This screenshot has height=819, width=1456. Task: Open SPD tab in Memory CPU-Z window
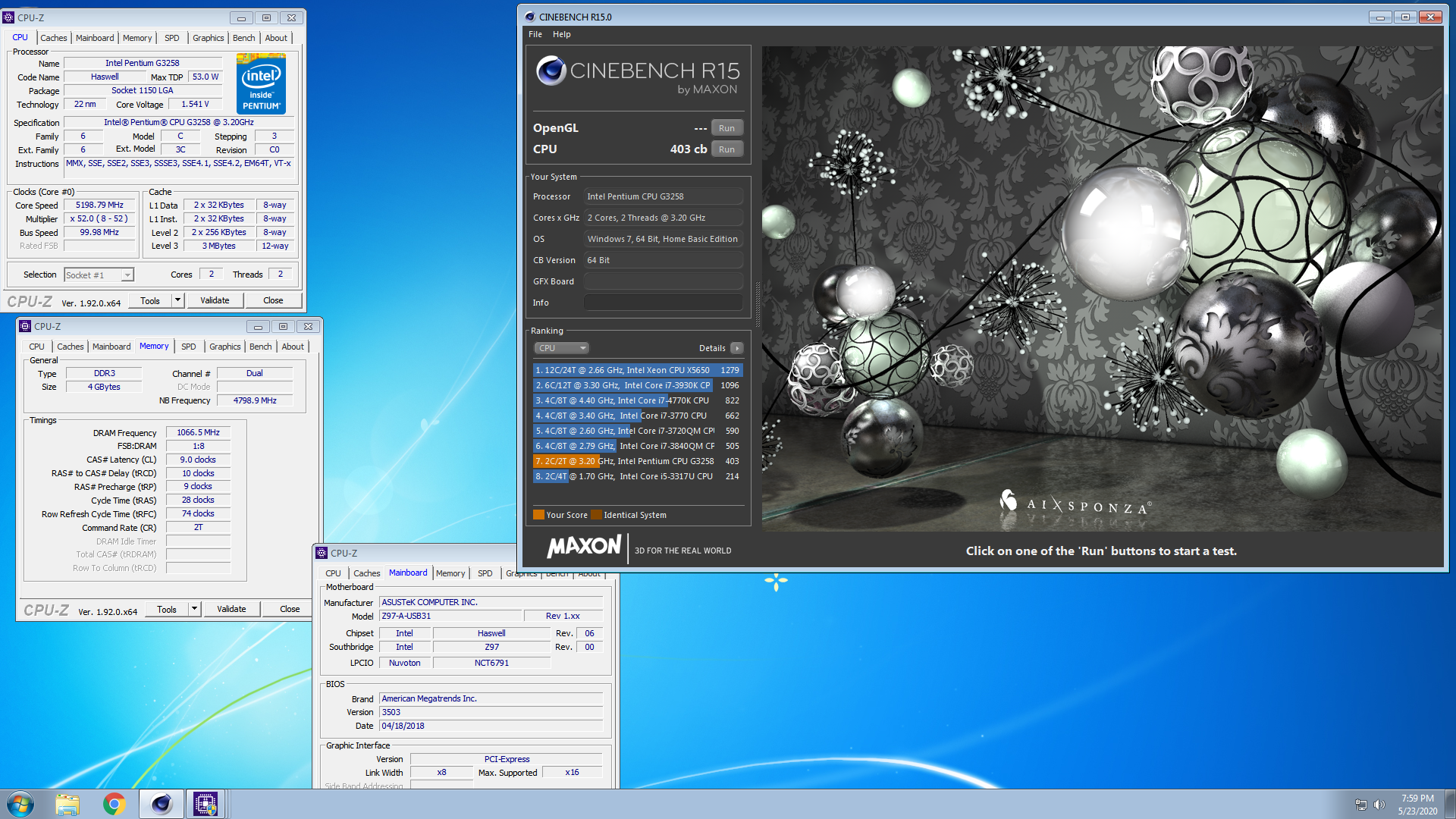point(189,347)
